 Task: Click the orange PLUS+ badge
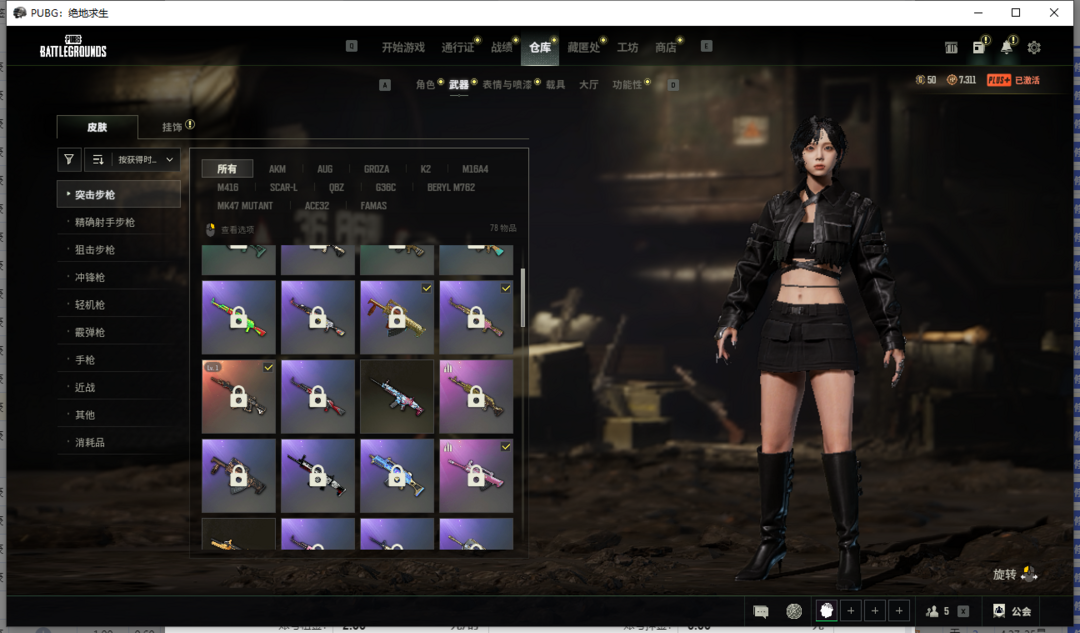tap(999, 80)
